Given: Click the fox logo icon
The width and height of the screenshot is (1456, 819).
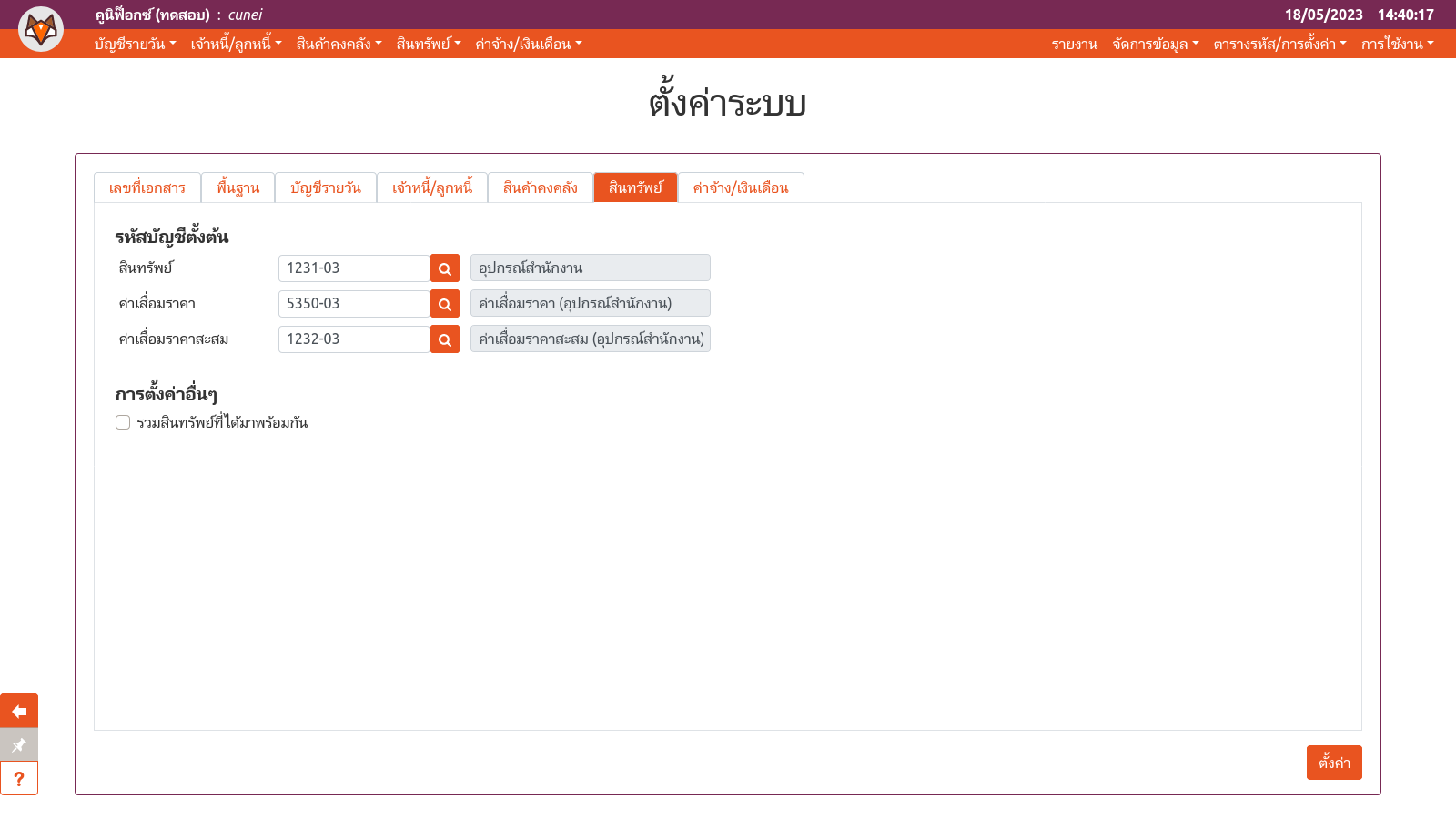Looking at the screenshot, I should 41,29.
